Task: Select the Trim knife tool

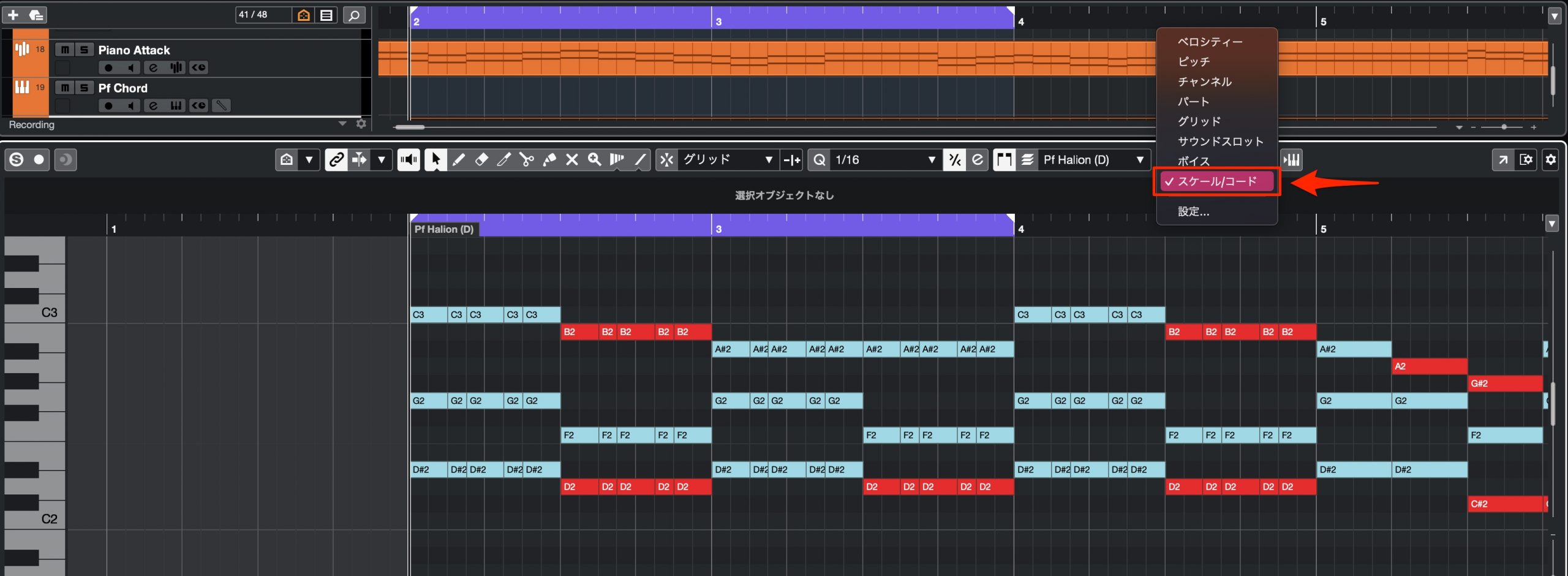Action: 503,160
